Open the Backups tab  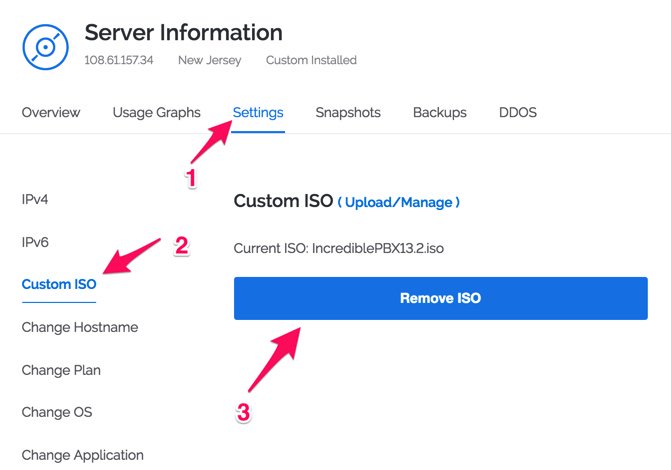pos(439,113)
